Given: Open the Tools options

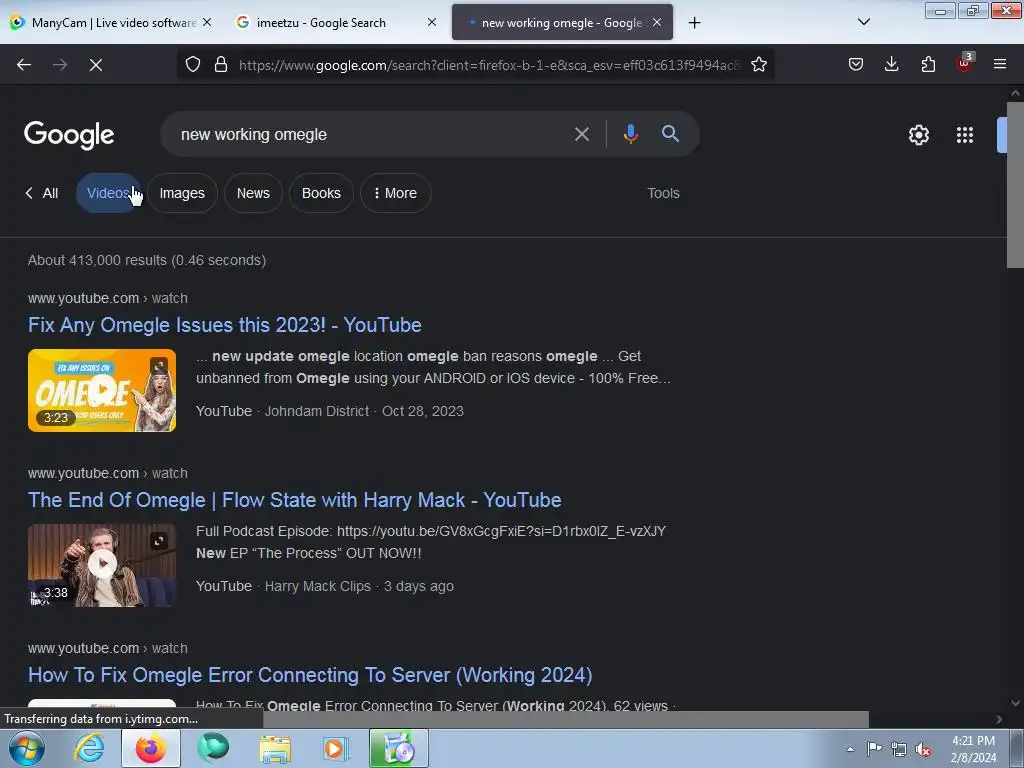Looking at the screenshot, I should pyautogui.click(x=664, y=193).
